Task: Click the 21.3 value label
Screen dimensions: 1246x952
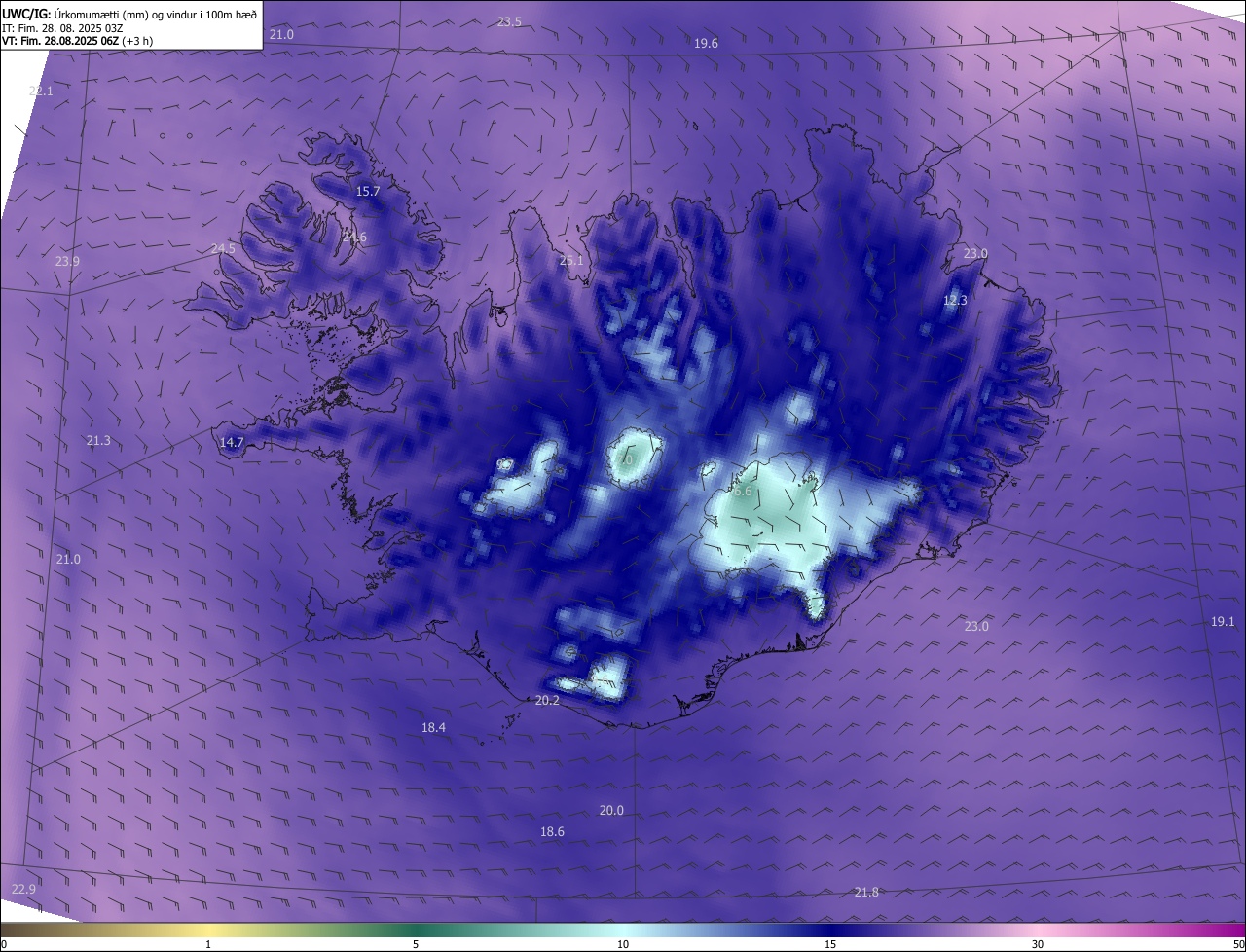Action: 98,440
